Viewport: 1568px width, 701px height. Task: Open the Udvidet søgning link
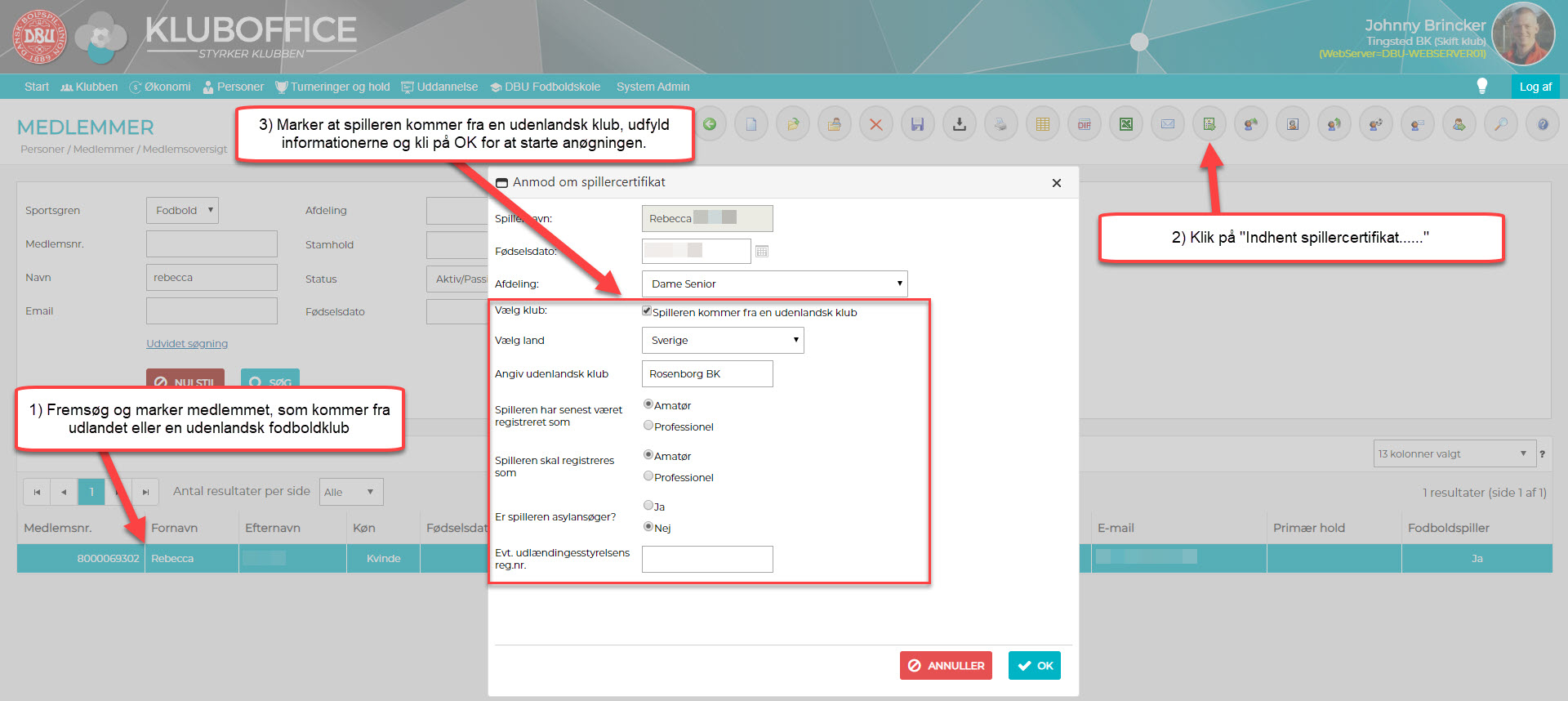(x=187, y=343)
